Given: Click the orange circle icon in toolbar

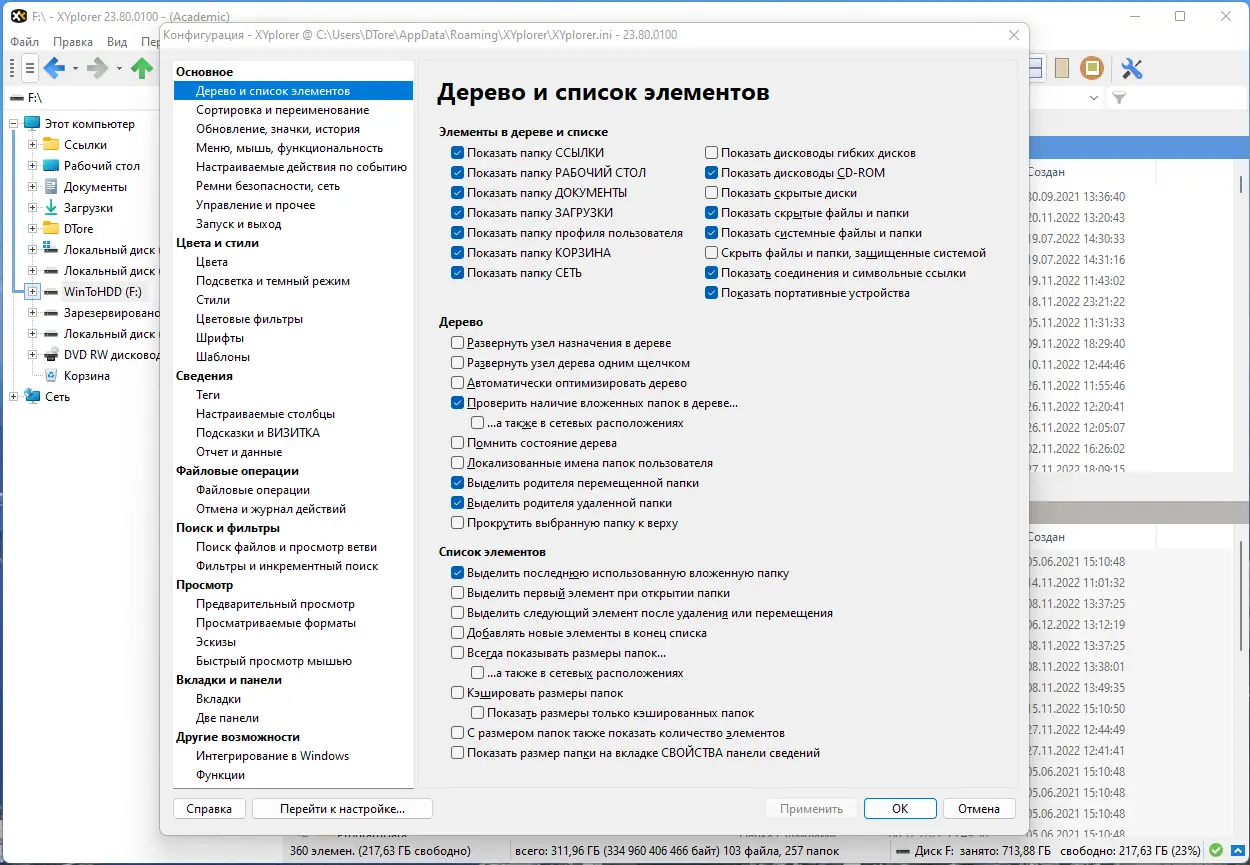Looking at the screenshot, I should [x=1092, y=68].
